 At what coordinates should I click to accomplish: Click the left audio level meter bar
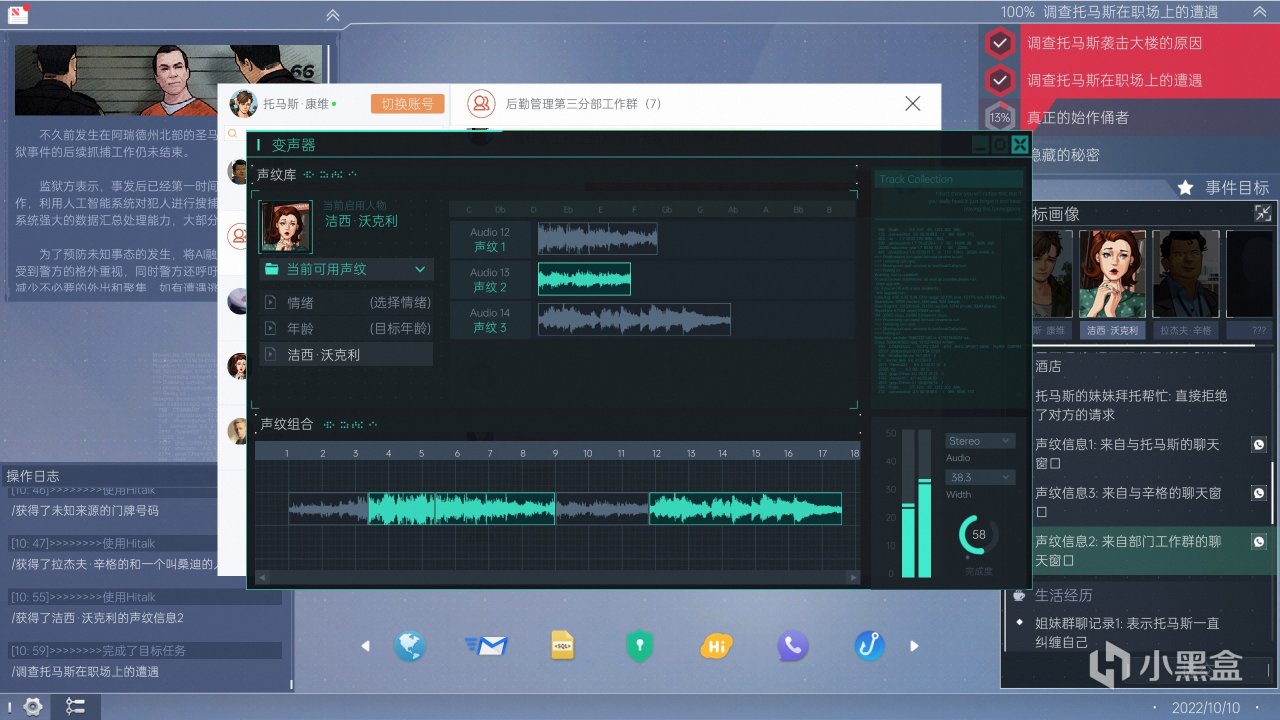[x=908, y=504]
